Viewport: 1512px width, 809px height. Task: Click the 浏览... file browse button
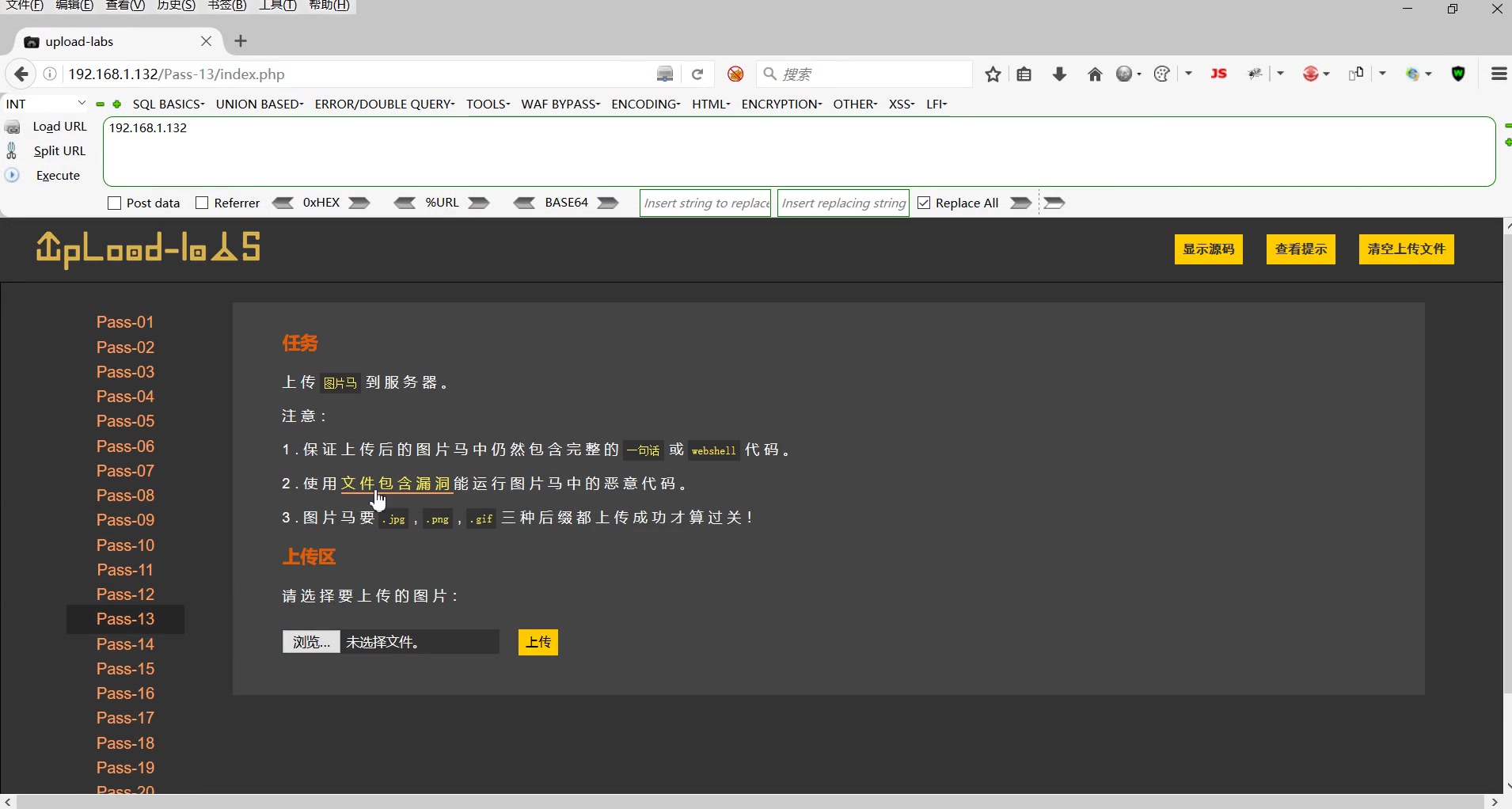(x=311, y=642)
